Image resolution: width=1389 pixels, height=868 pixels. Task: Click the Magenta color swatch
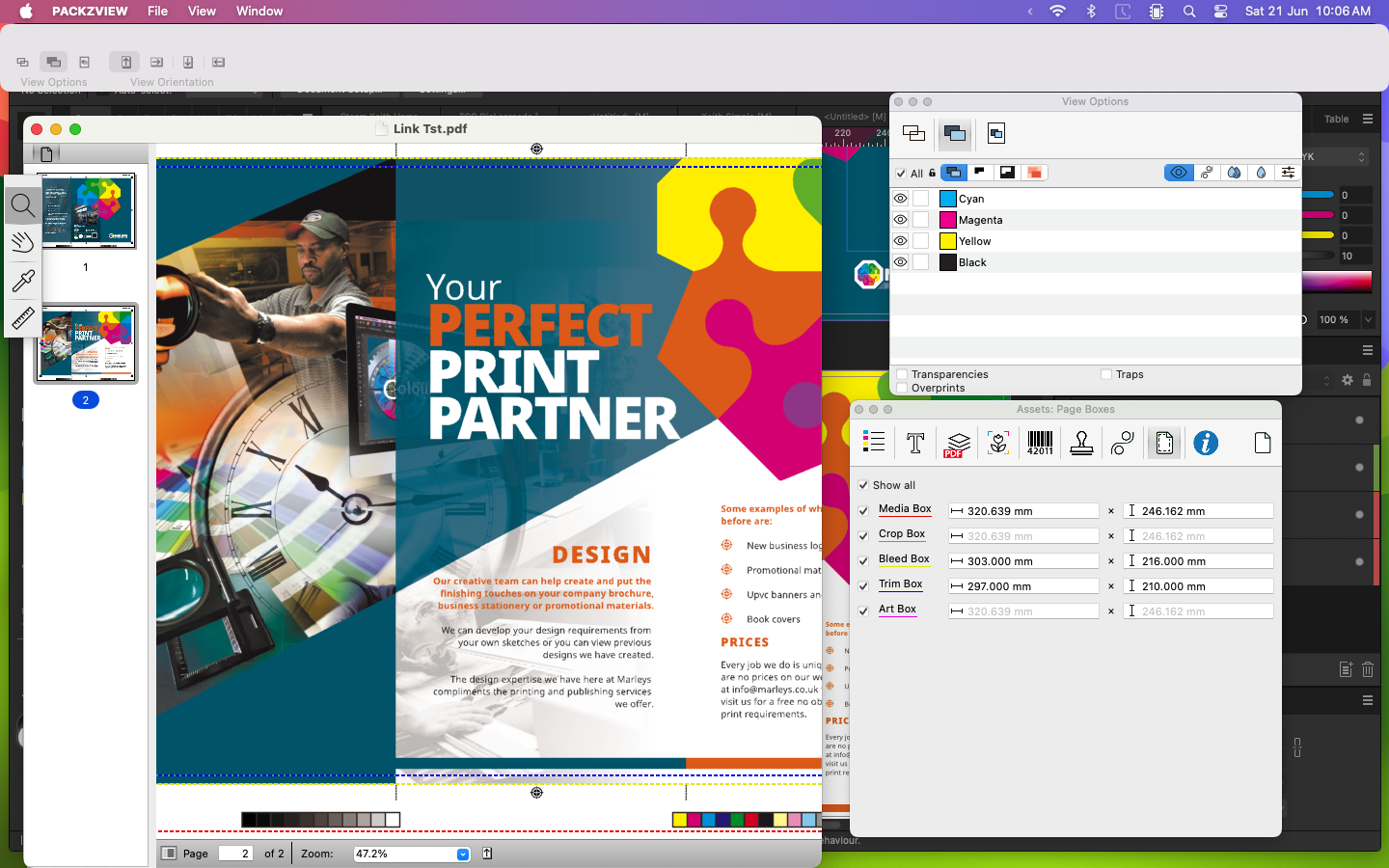tap(947, 220)
